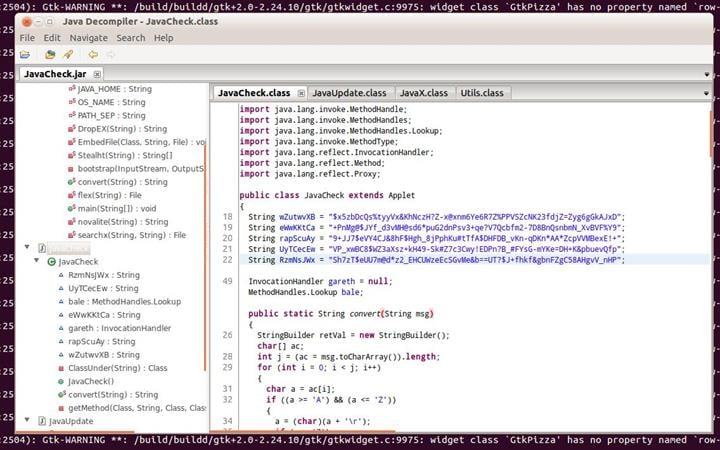
Task: Collapse the highlighted JavaCheck file node
Action: click(x=27, y=248)
